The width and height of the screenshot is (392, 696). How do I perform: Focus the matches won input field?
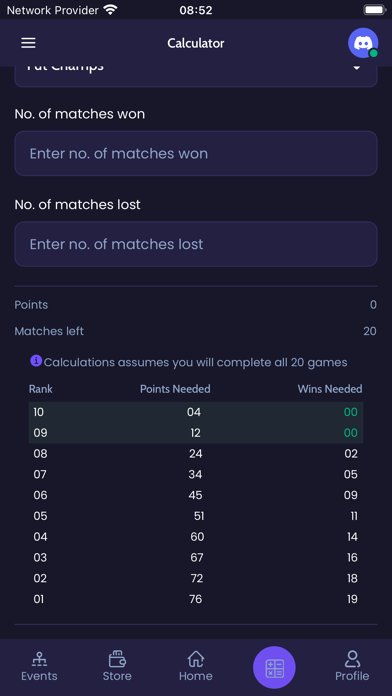196,154
